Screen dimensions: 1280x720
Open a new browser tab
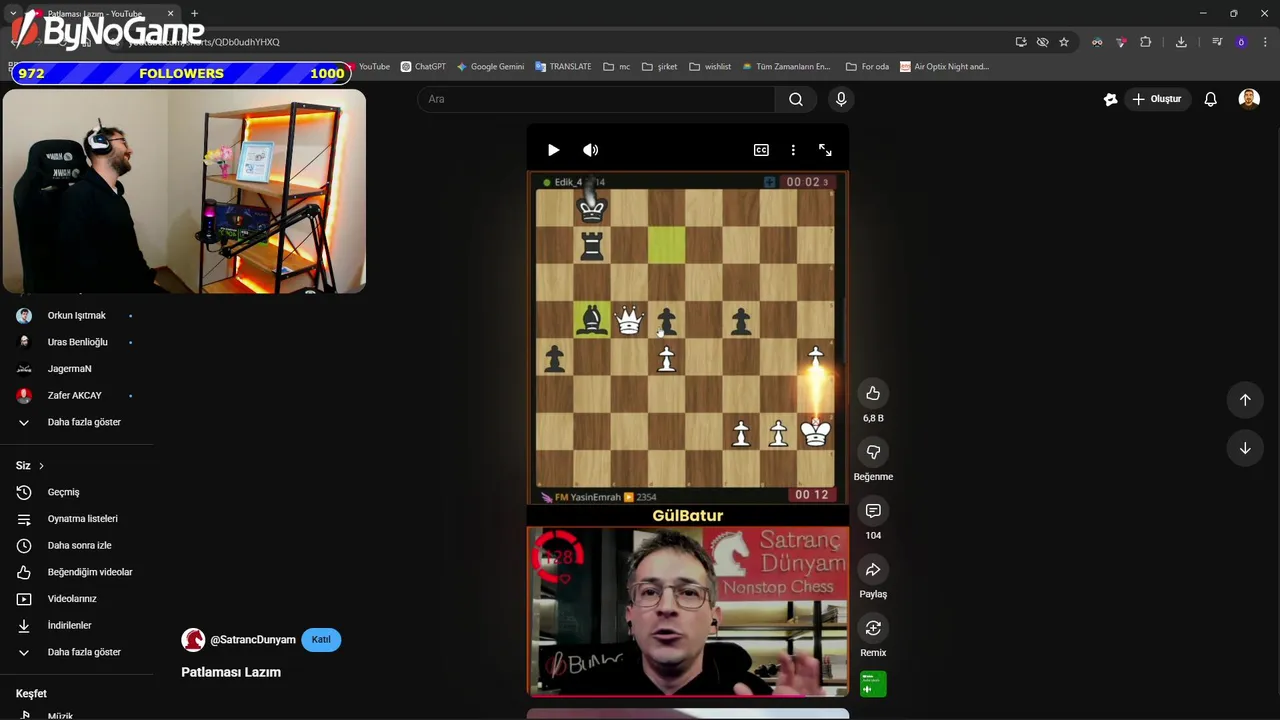194,14
